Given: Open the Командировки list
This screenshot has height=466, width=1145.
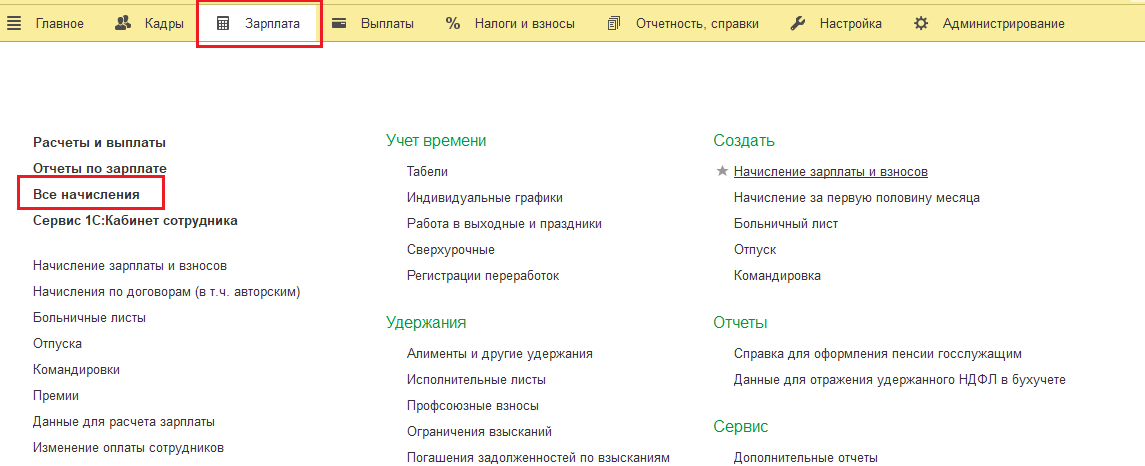Looking at the screenshot, I should [x=77, y=370].
